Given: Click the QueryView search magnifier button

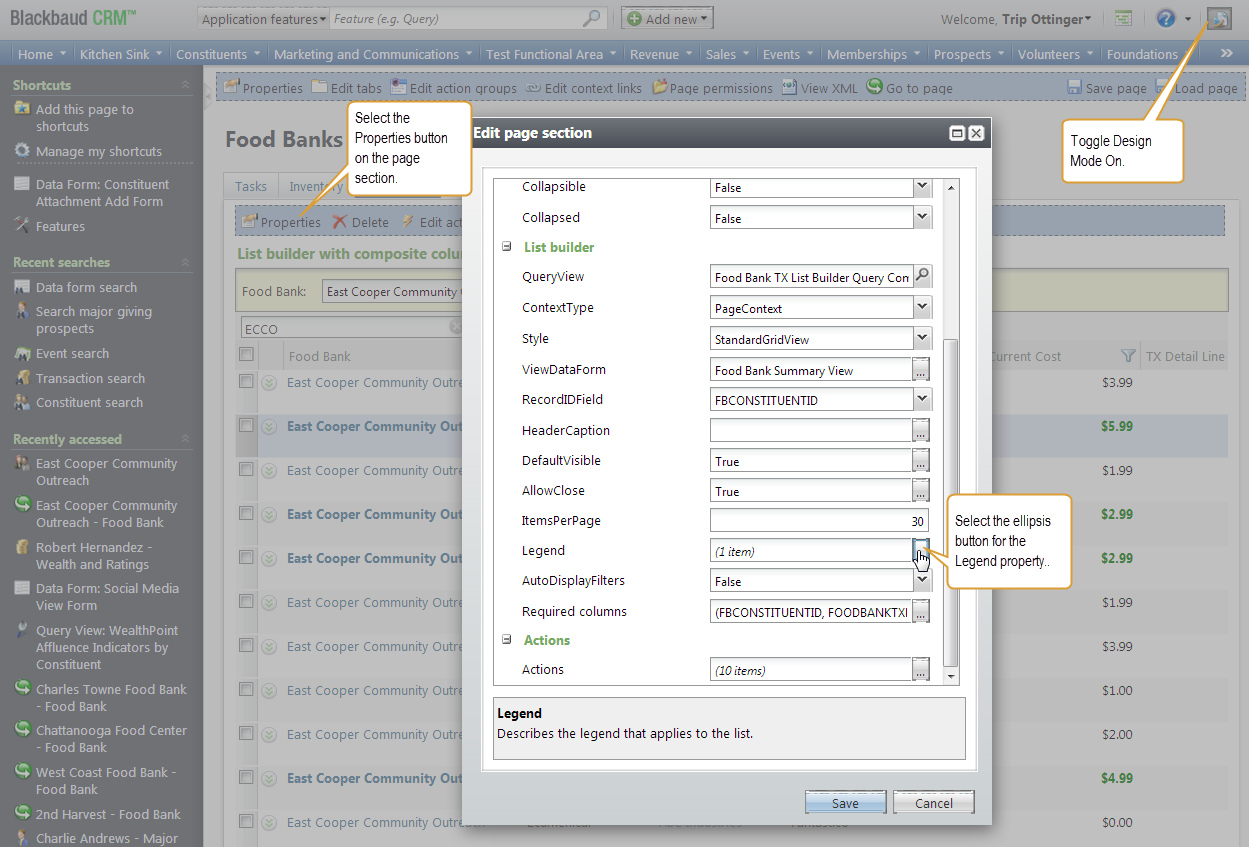Looking at the screenshot, I should (x=922, y=277).
